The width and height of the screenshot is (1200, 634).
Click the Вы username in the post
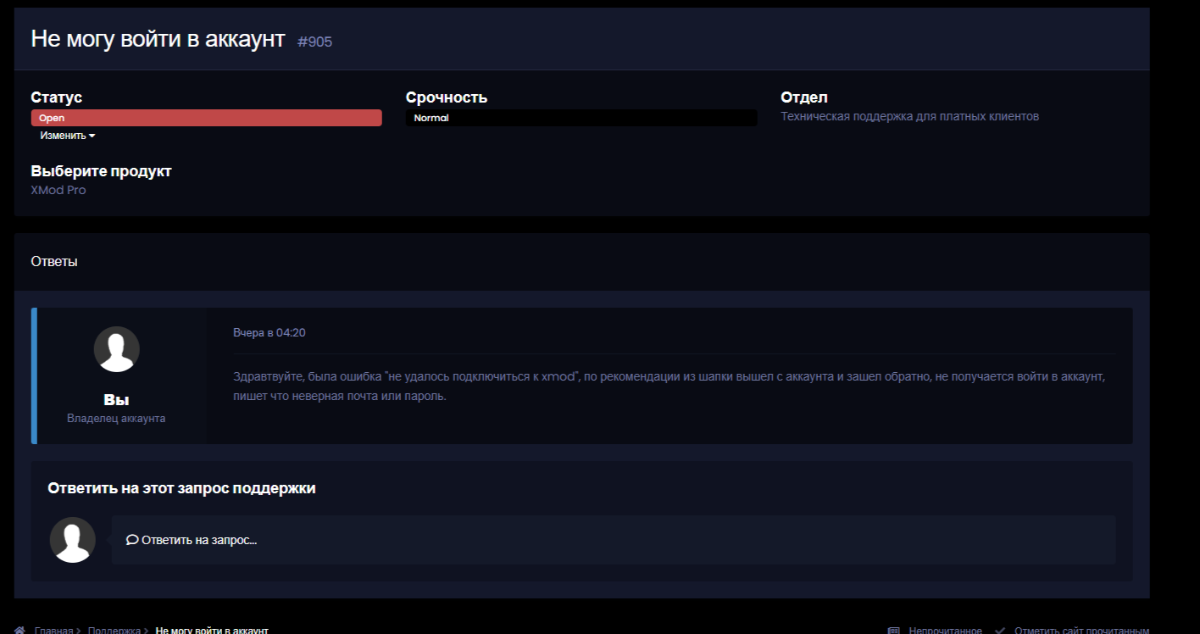tap(116, 400)
